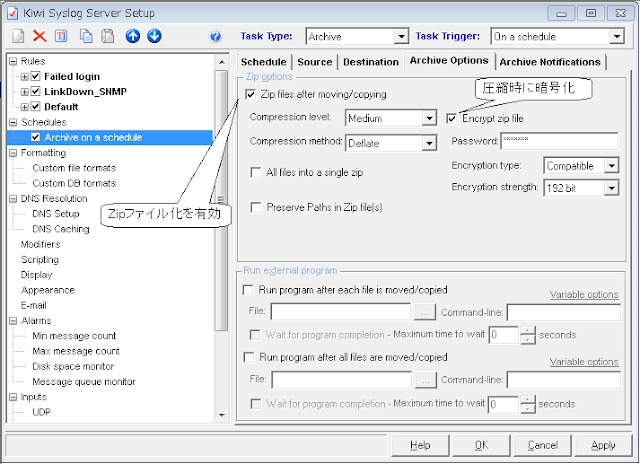640x464 pixels.
Task: Click the blue Move Down arrow icon
Action: click(x=154, y=36)
